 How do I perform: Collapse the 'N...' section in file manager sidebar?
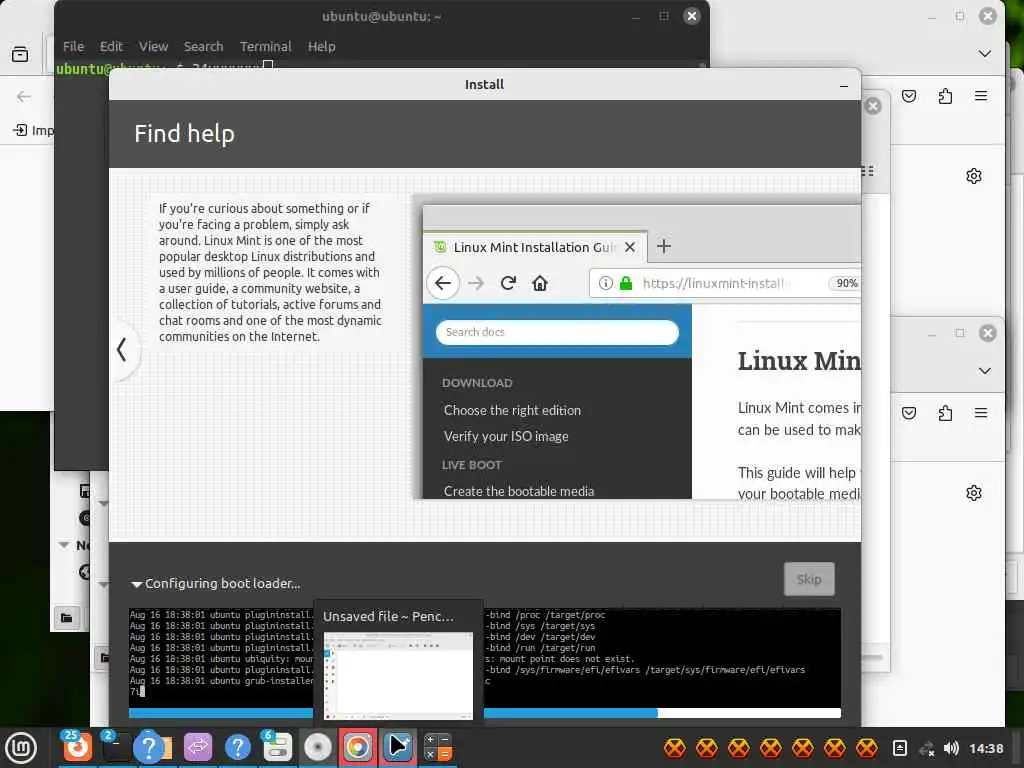point(64,545)
